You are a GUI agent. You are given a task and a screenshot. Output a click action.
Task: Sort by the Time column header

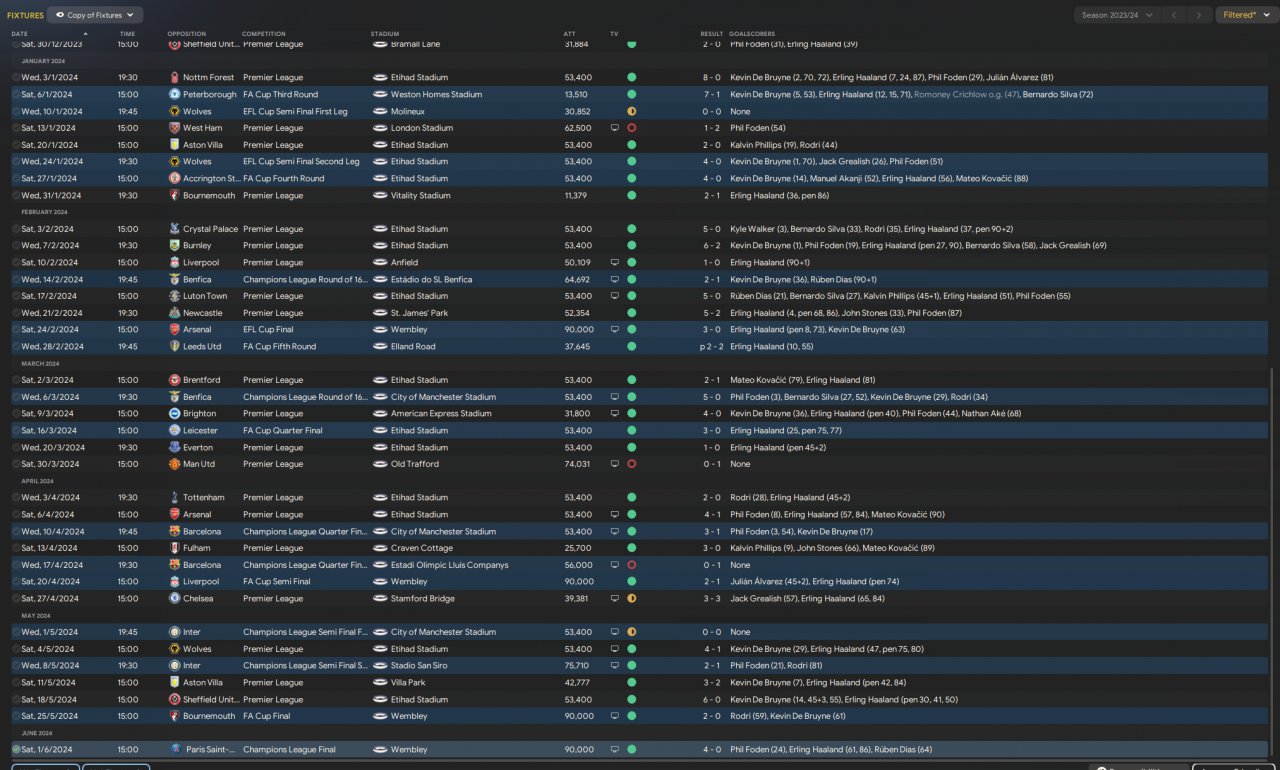tap(127, 34)
